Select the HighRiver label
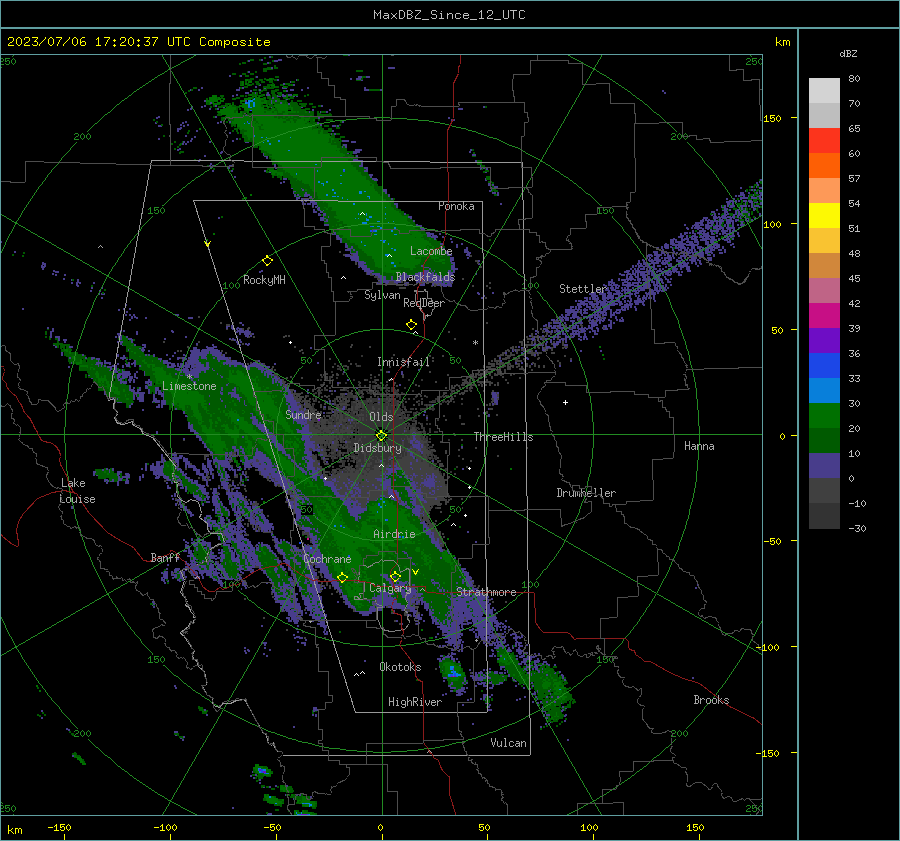This screenshot has width=900, height=841. (x=415, y=702)
